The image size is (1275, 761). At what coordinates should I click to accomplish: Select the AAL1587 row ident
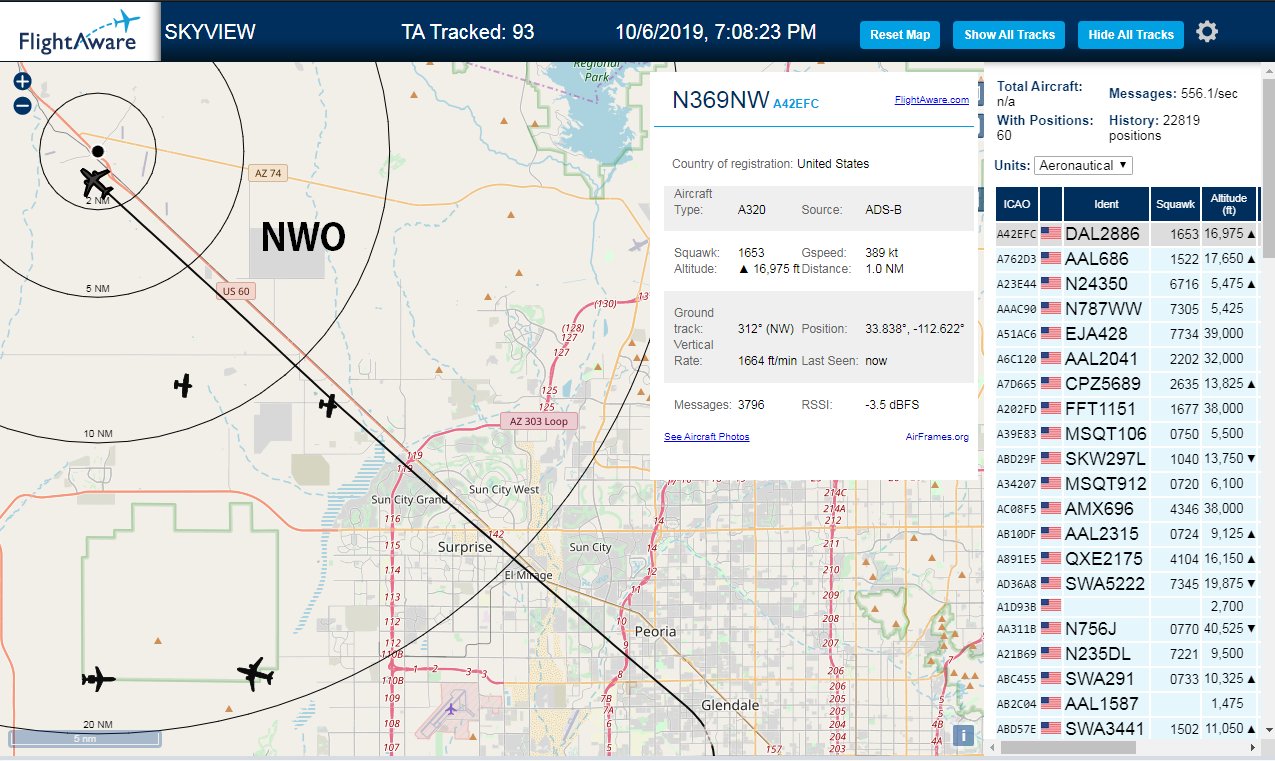[1100, 704]
